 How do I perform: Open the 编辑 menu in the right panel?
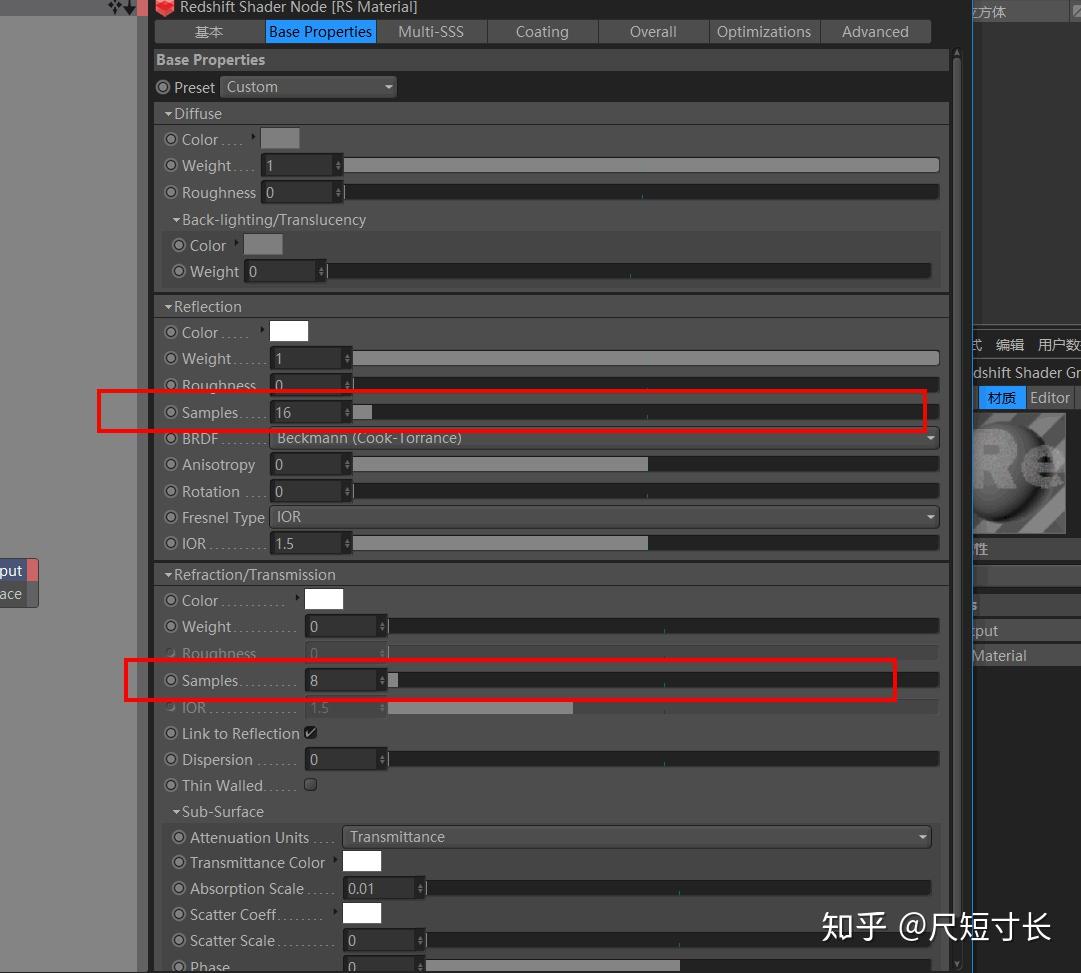1010,343
